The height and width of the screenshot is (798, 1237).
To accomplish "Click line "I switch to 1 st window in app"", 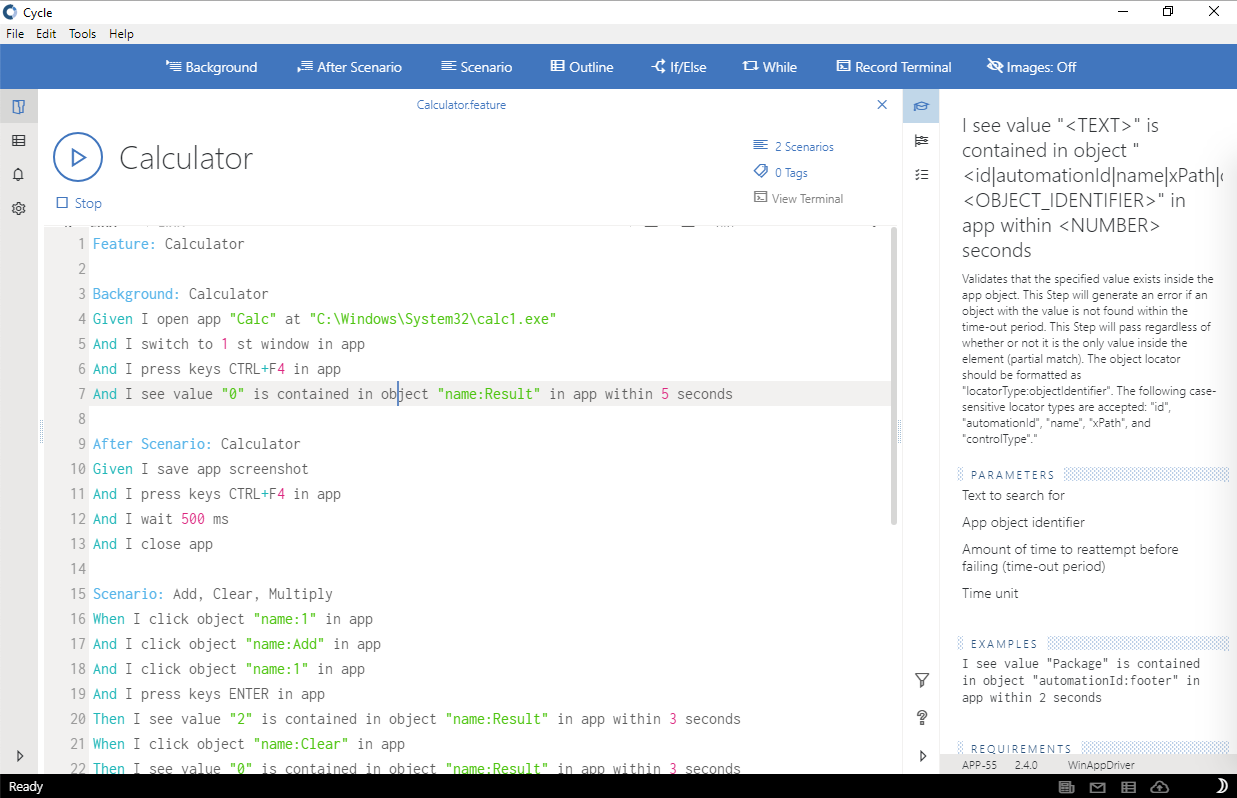I will (x=228, y=344).
